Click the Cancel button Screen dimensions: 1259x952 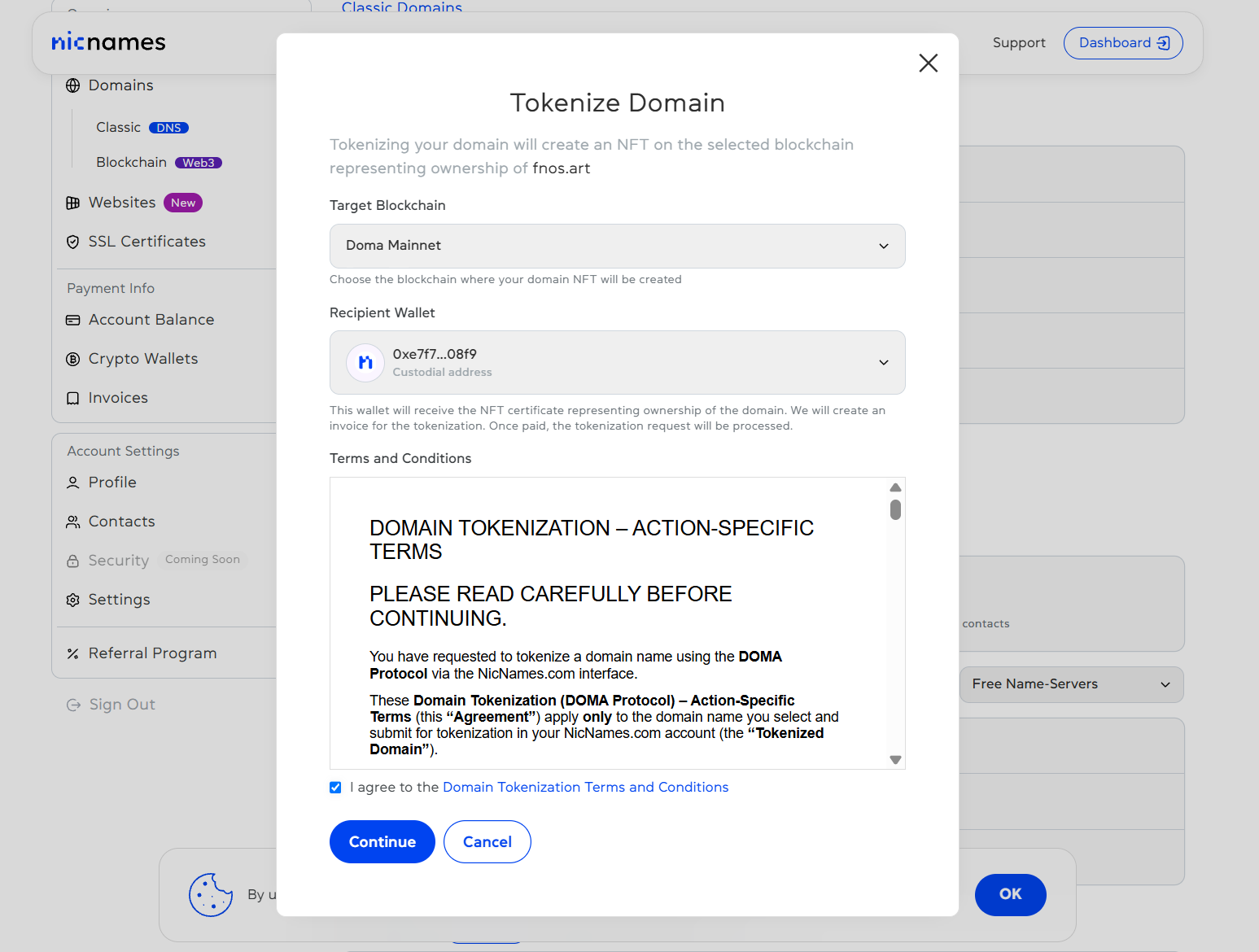pyautogui.click(x=487, y=842)
